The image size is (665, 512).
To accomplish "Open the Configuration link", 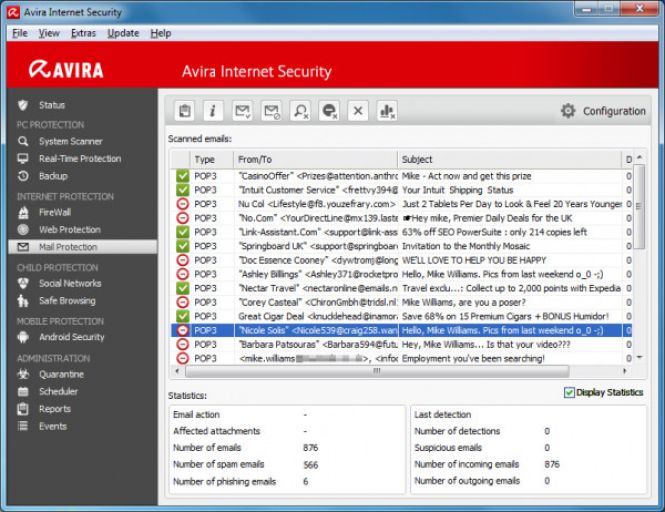I will pos(614,111).
